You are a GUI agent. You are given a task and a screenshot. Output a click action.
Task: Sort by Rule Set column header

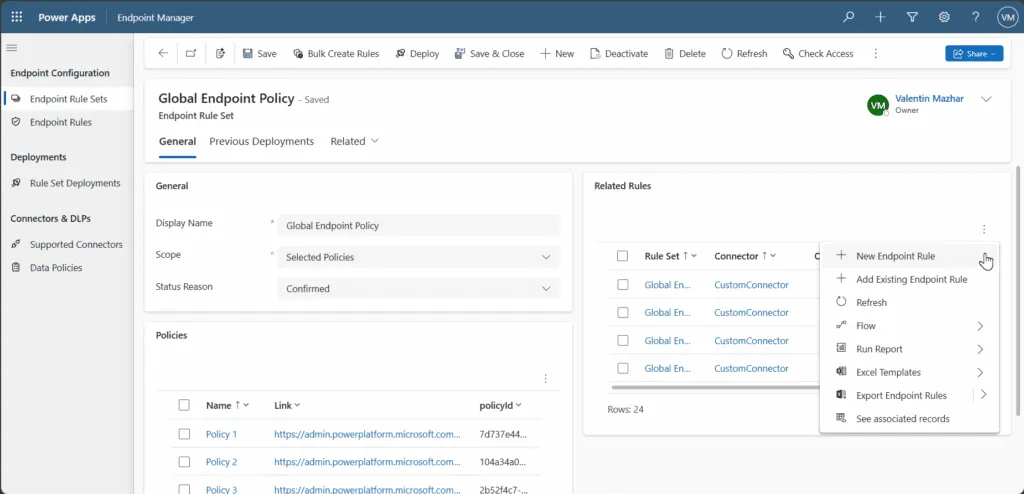pos(671,256)
